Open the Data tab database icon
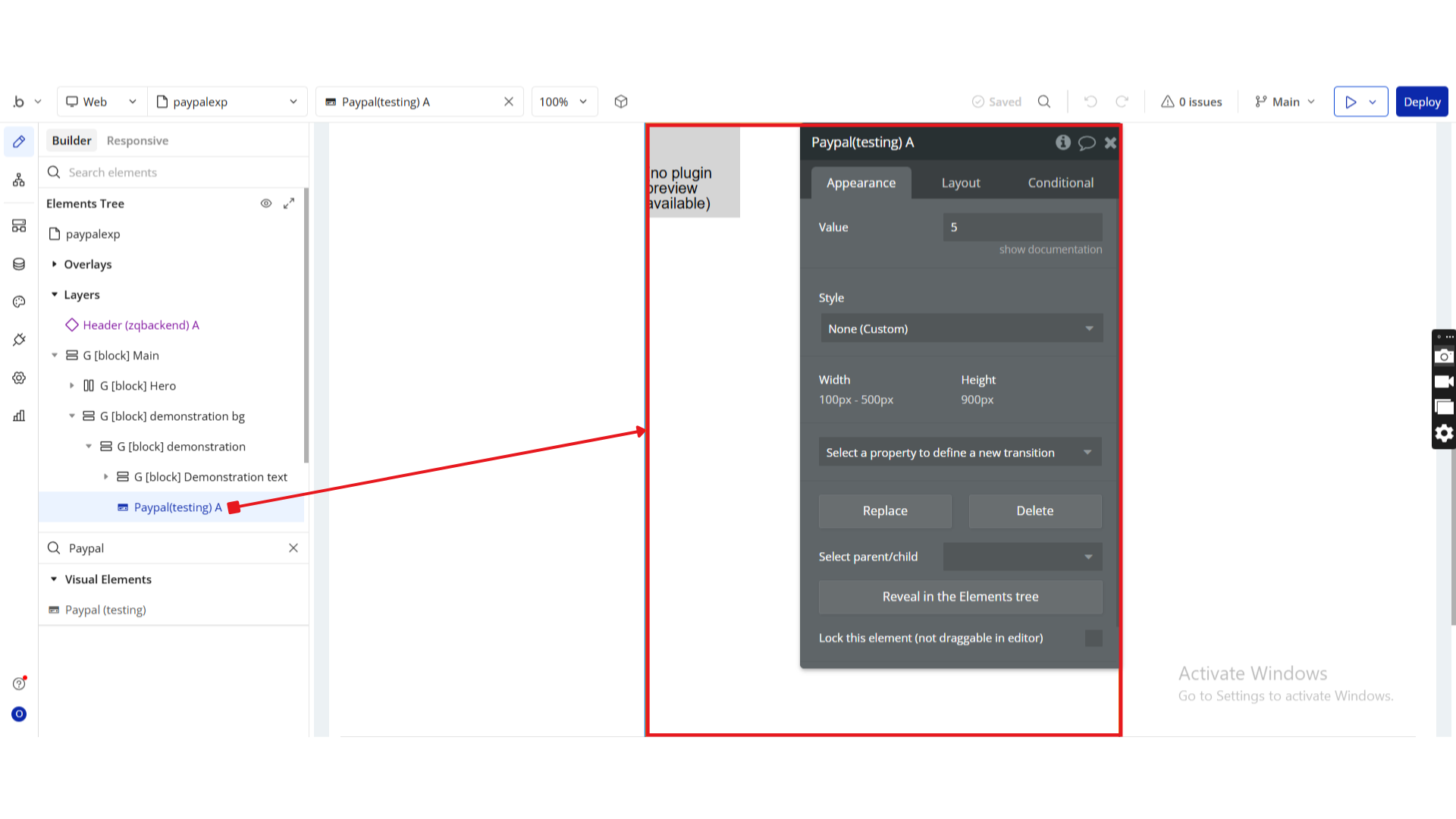The height and width of the screenshot is (819, 1456). coord(19,264)
